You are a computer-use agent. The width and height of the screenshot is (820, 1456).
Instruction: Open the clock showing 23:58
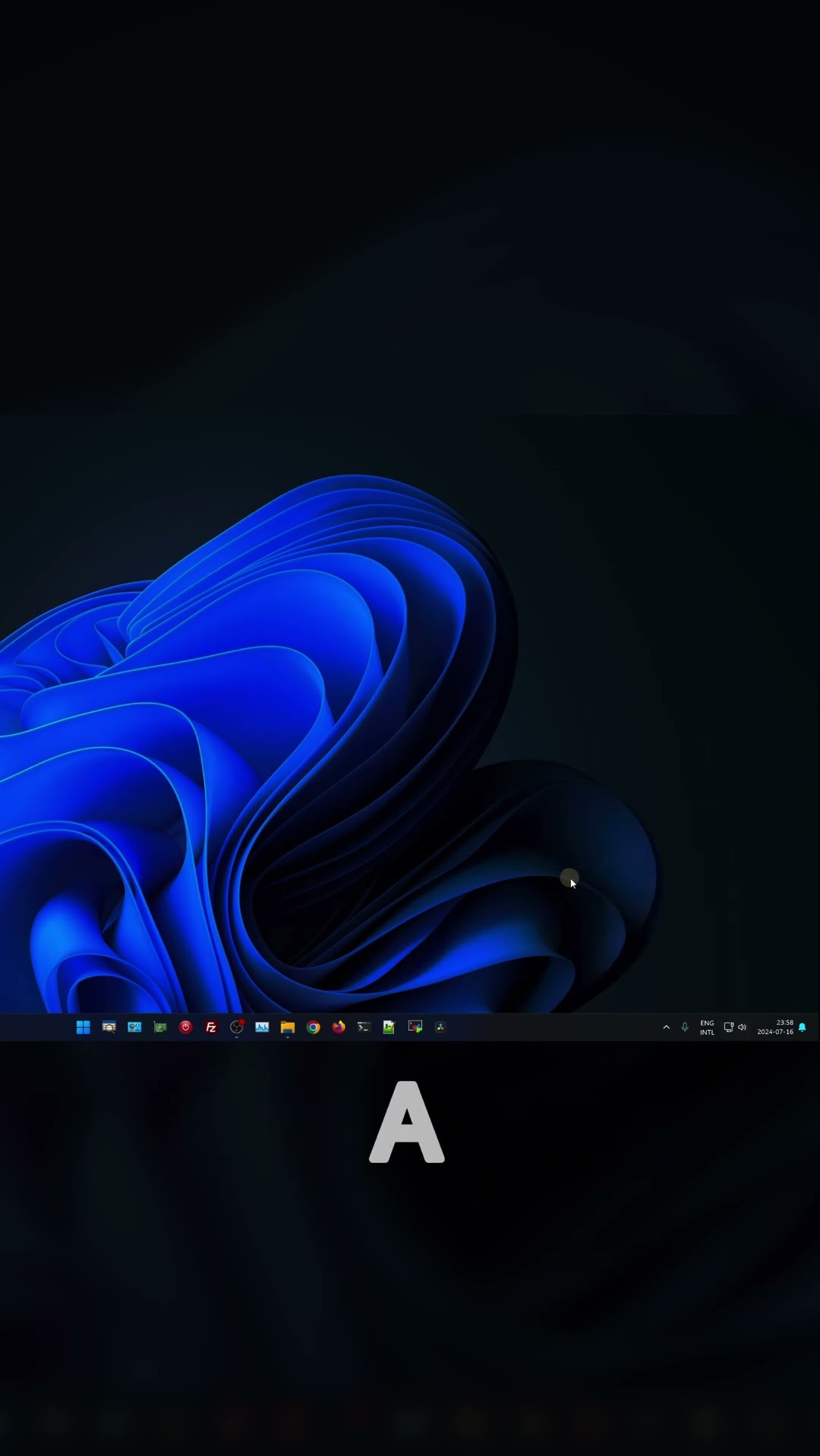[x=775, y=1027]
